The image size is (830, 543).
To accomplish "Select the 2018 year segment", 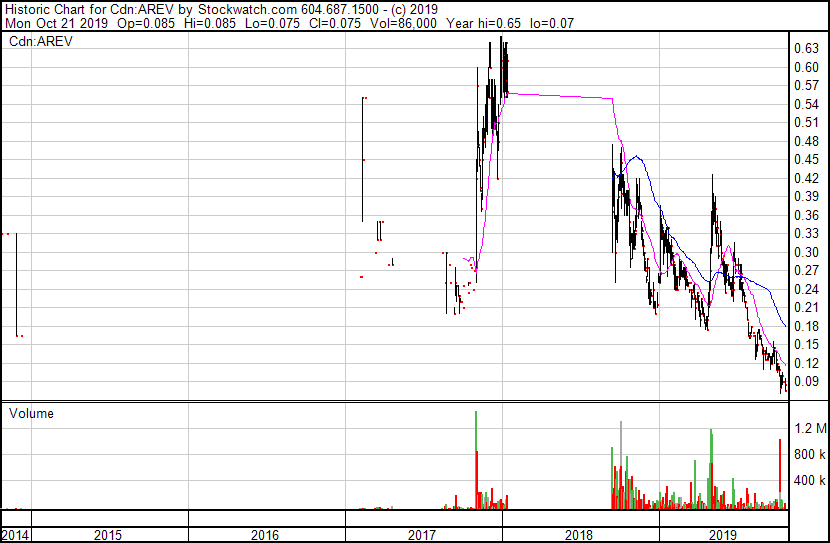I will 579,535.
